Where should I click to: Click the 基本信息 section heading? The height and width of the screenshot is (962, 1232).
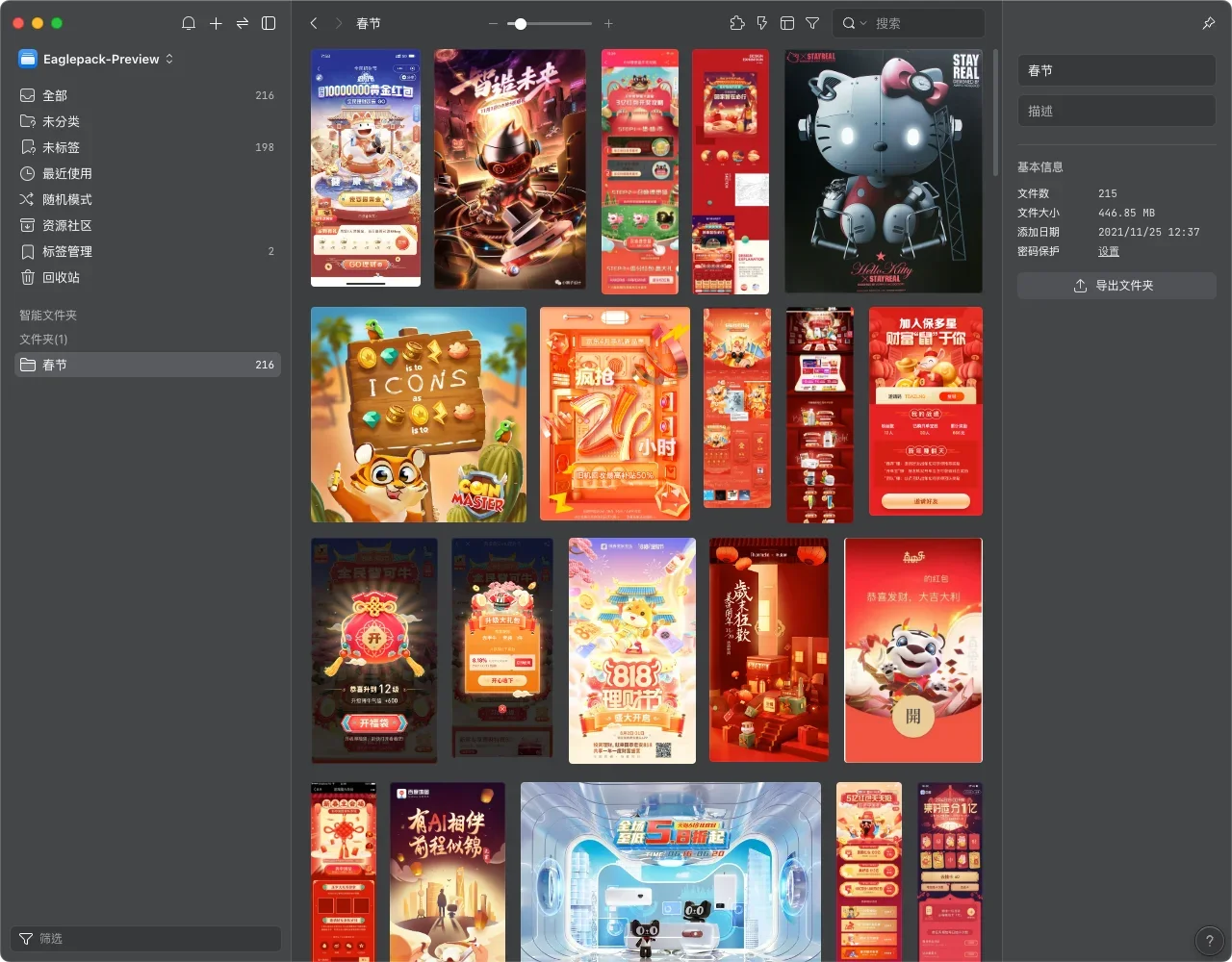click(1040, 167)
